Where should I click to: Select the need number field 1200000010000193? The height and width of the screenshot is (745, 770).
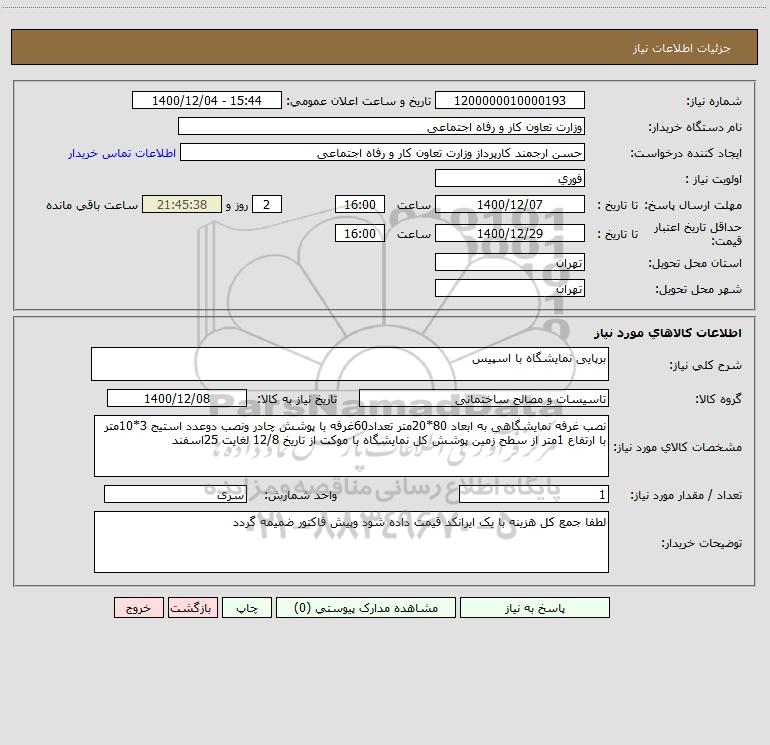point(510,100)
